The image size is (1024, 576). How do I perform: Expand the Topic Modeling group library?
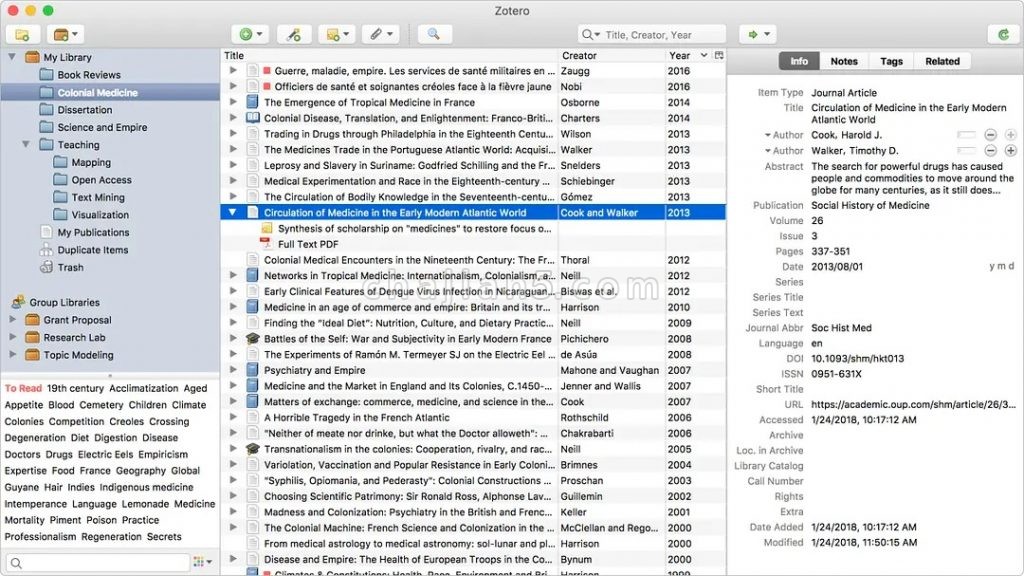pyautogui.click(x=12, y=355)
